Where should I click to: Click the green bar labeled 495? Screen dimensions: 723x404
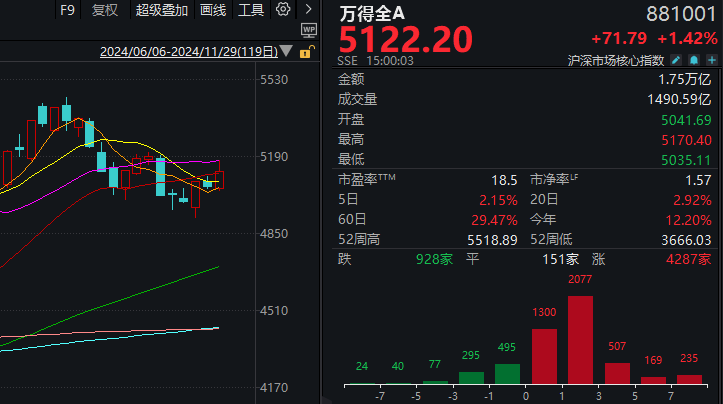pos(507,374)
